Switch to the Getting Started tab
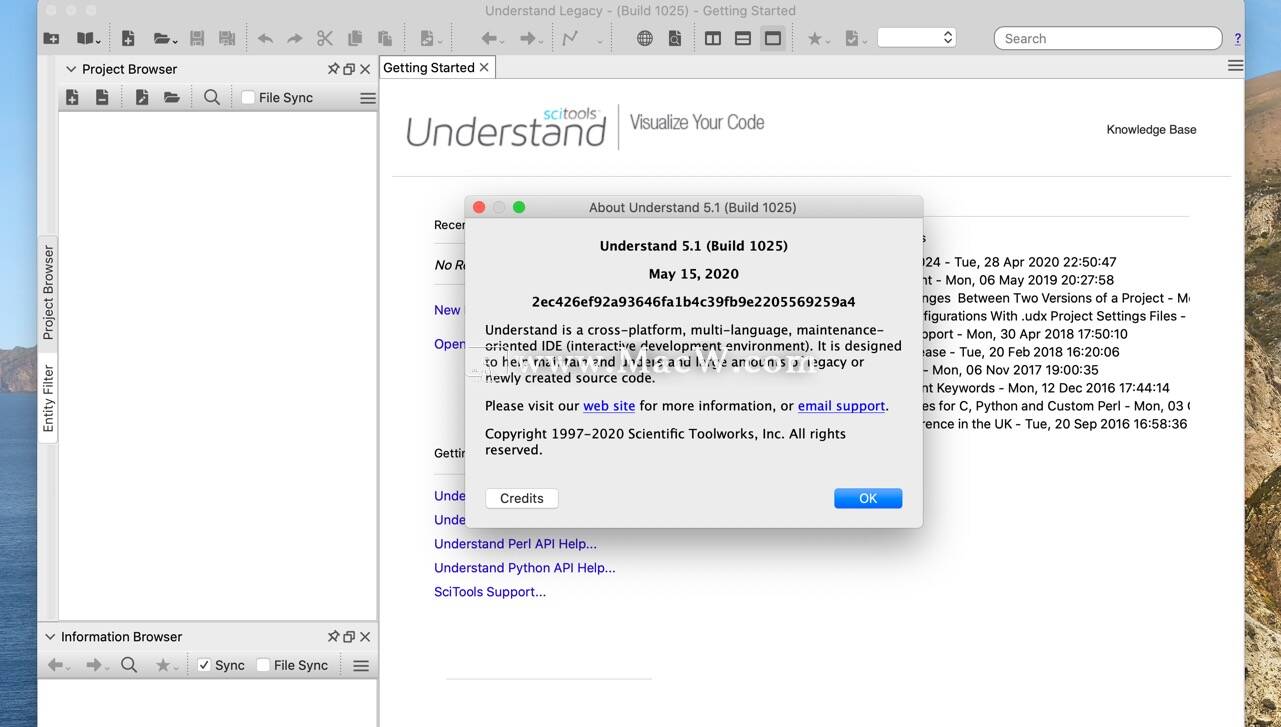The height and width of the screenshot is (727, 1281). pyautogui.click(x=429, y=67)
